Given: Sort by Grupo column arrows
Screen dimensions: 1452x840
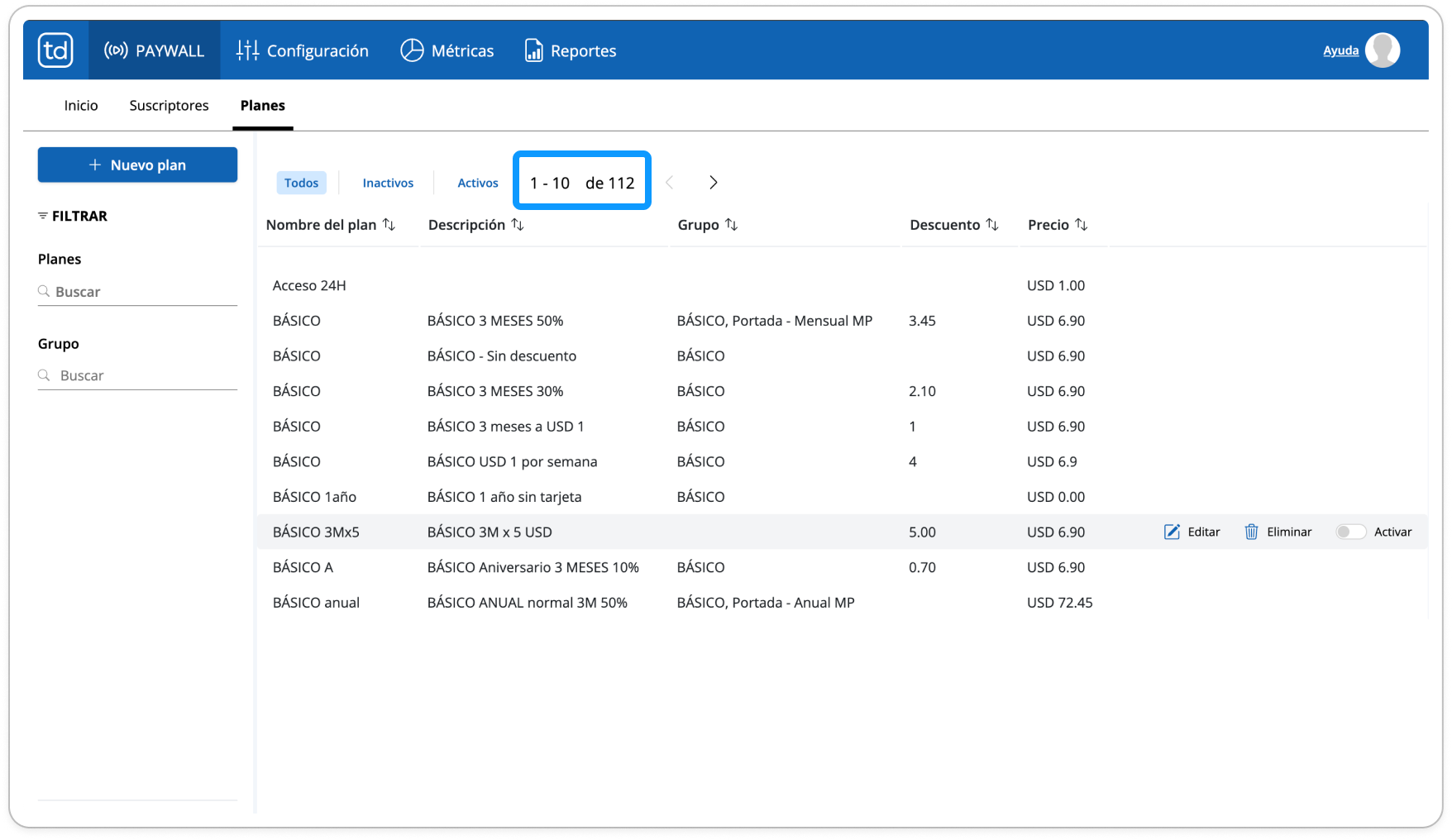Looking at the screenshot, I should (731, 225).
